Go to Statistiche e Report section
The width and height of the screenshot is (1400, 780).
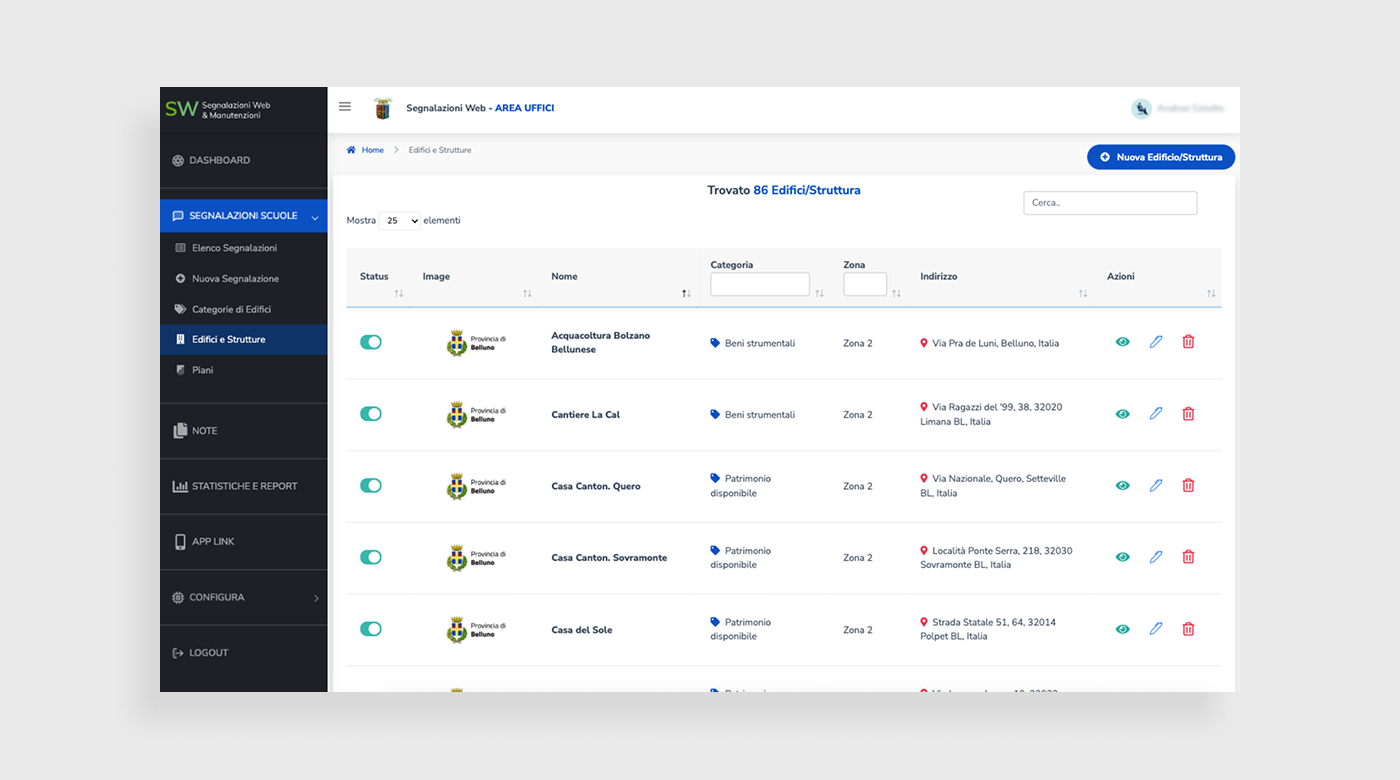(x=244, y=486)
